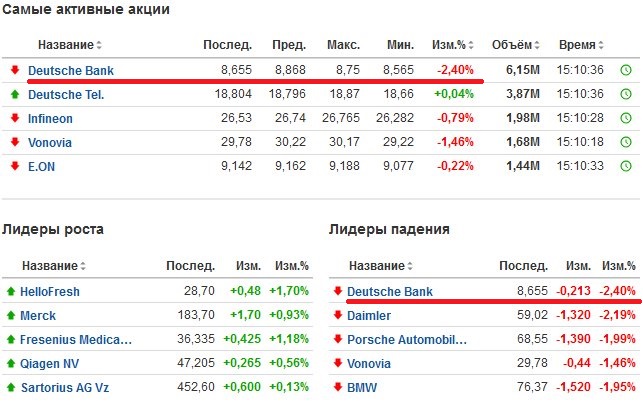Screen dimensions: 643x403
Task: Click the clock icon in E.ON row
Action: tap(626, 166)
